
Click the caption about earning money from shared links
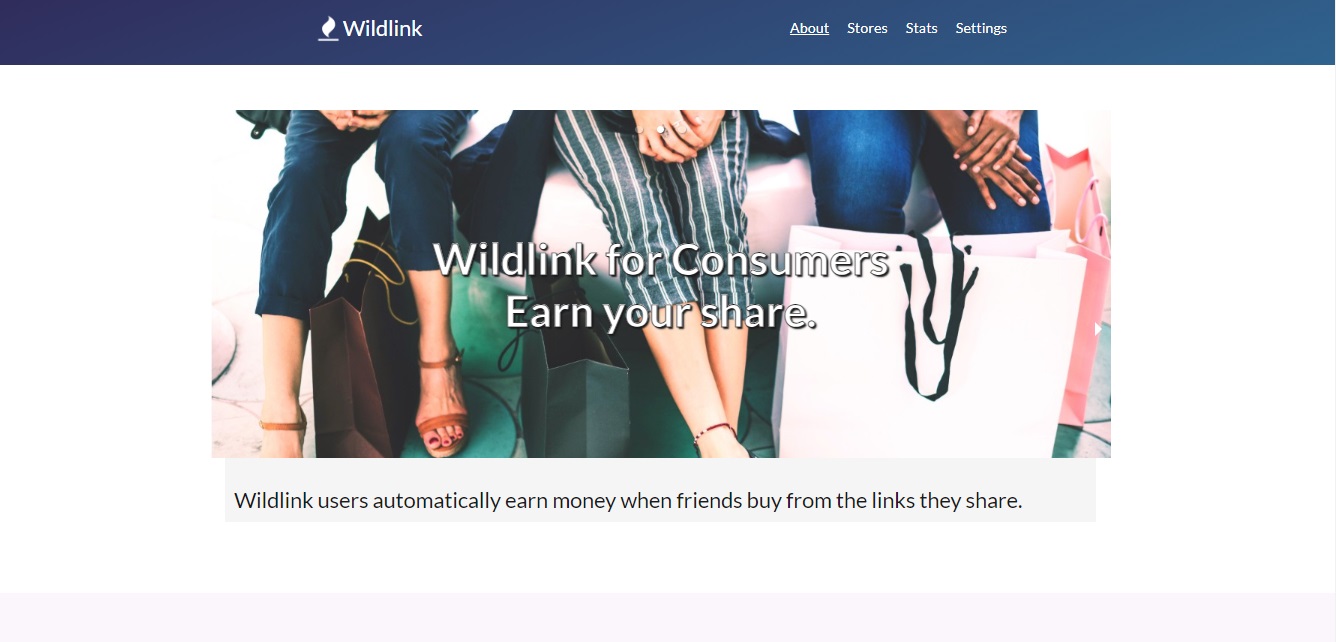tap(628, 500)
